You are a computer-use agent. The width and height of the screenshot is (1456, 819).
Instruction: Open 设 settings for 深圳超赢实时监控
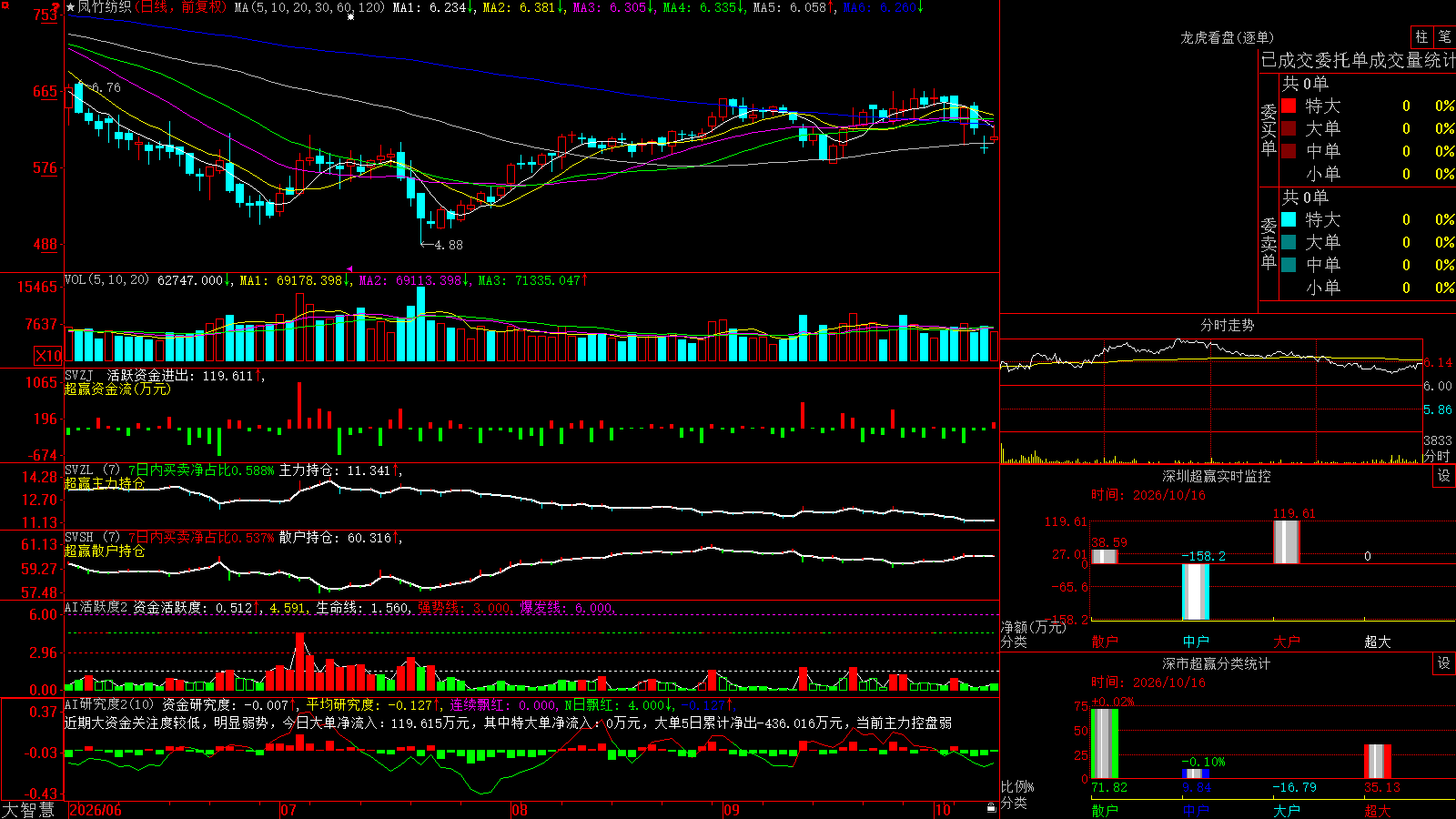pos(1444,476)
